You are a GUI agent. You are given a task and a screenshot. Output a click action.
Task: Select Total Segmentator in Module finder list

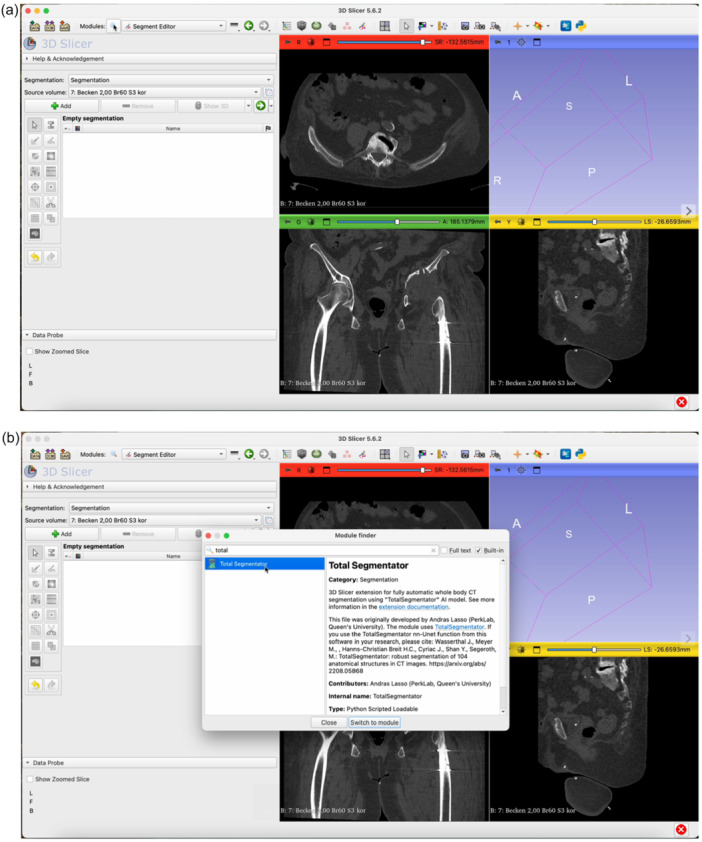click(x=265, y=564)
